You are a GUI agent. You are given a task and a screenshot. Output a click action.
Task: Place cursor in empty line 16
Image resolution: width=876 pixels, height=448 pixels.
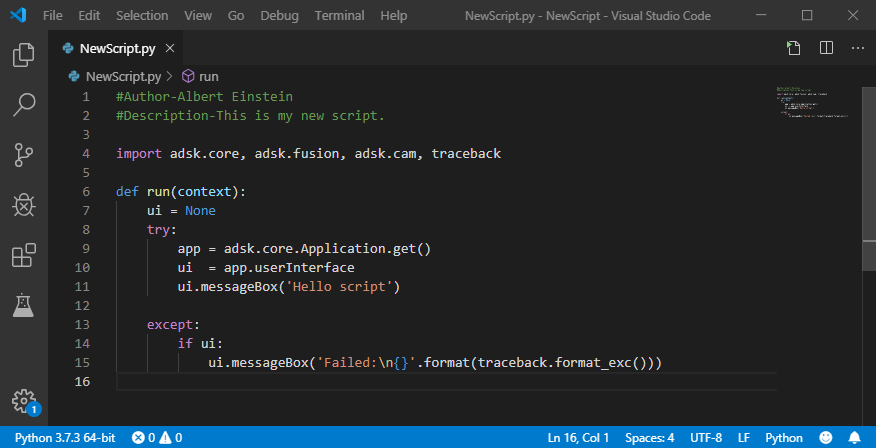pyautogui.click(x=446, y=382)
